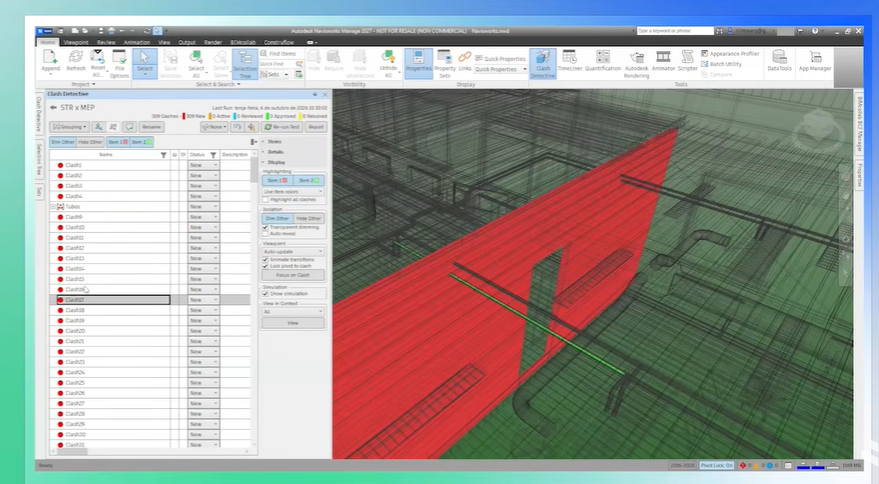The height and width of the screenshot is (484, 879).
Task: Open Autodesk Rendering tool
Action: click(x=636, y=64)
